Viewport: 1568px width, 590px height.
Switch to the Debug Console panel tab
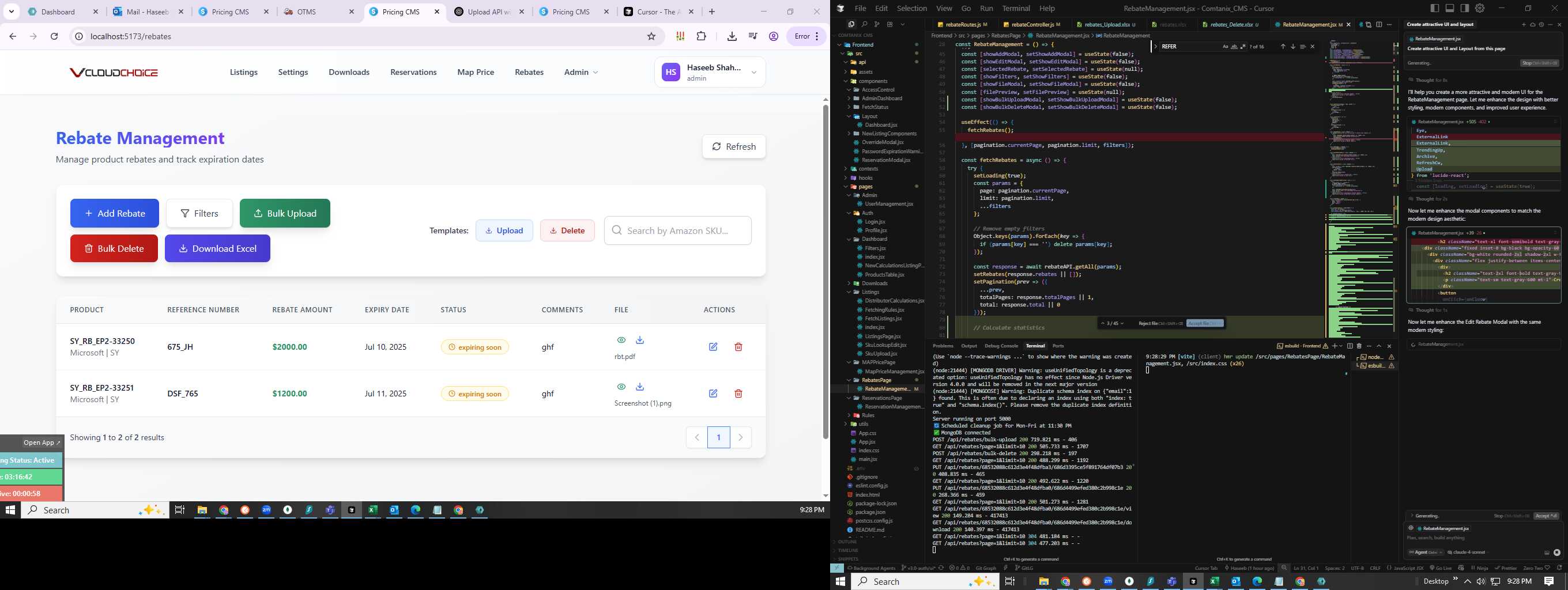coord(1001,346)
